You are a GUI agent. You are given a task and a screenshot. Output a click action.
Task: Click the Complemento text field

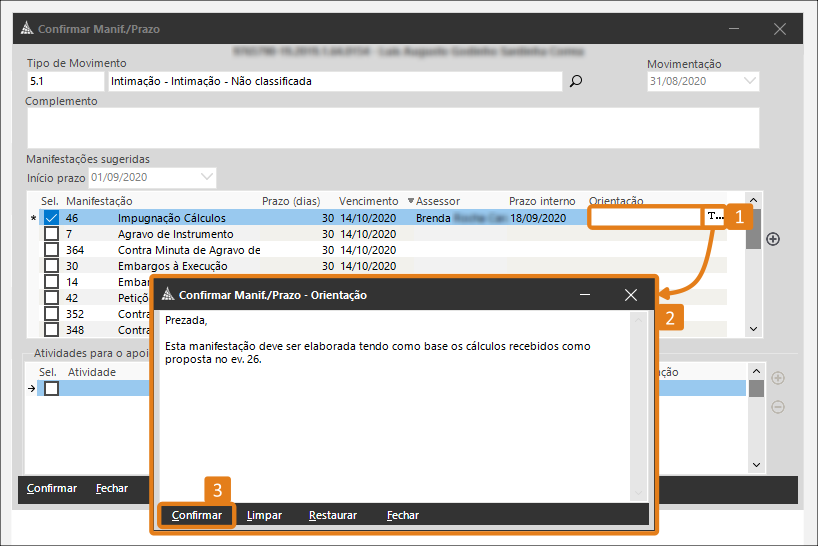pyautogui.click(x=392, y=128)
